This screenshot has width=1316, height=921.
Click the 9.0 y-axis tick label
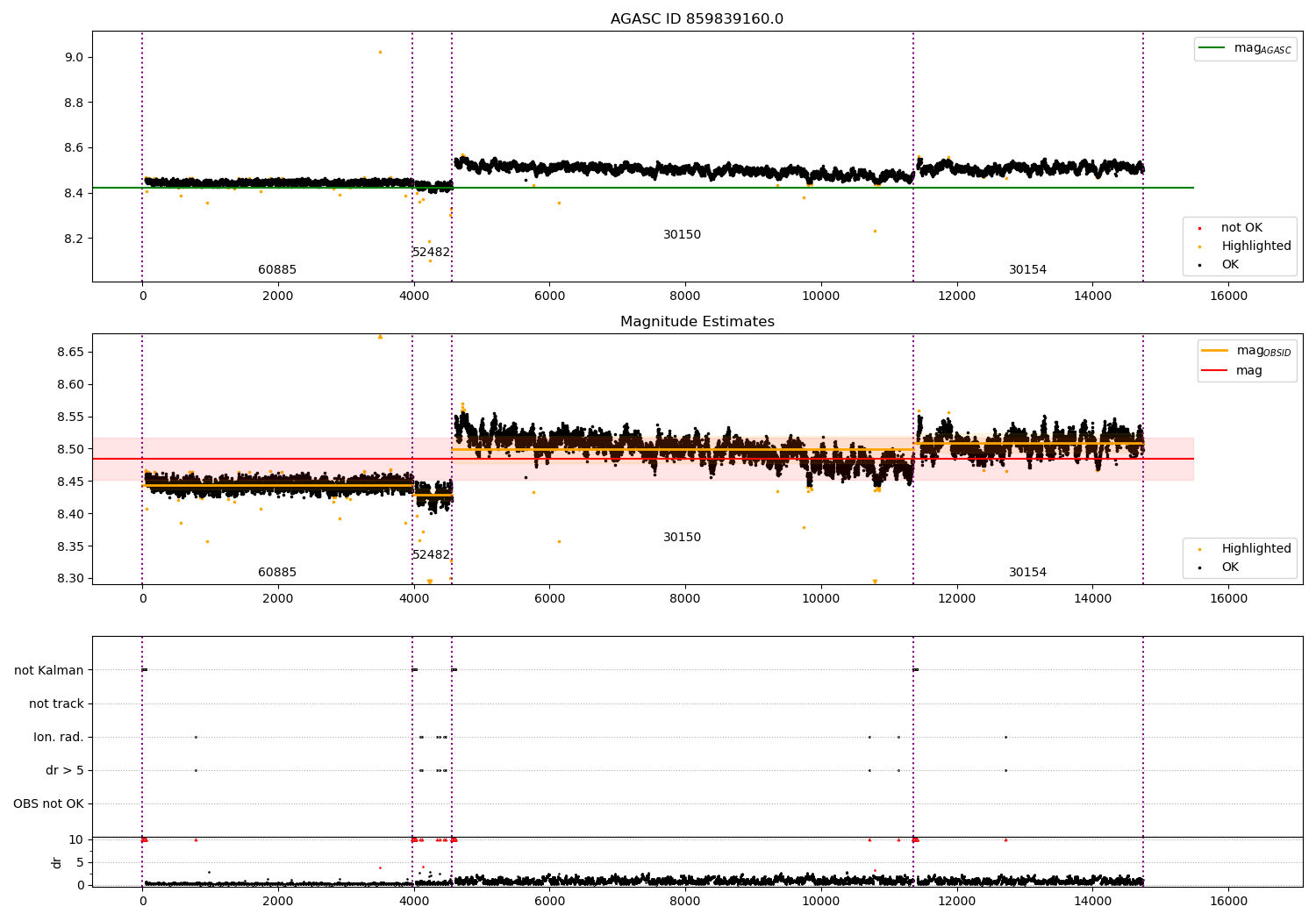click(x=75, y=57)
